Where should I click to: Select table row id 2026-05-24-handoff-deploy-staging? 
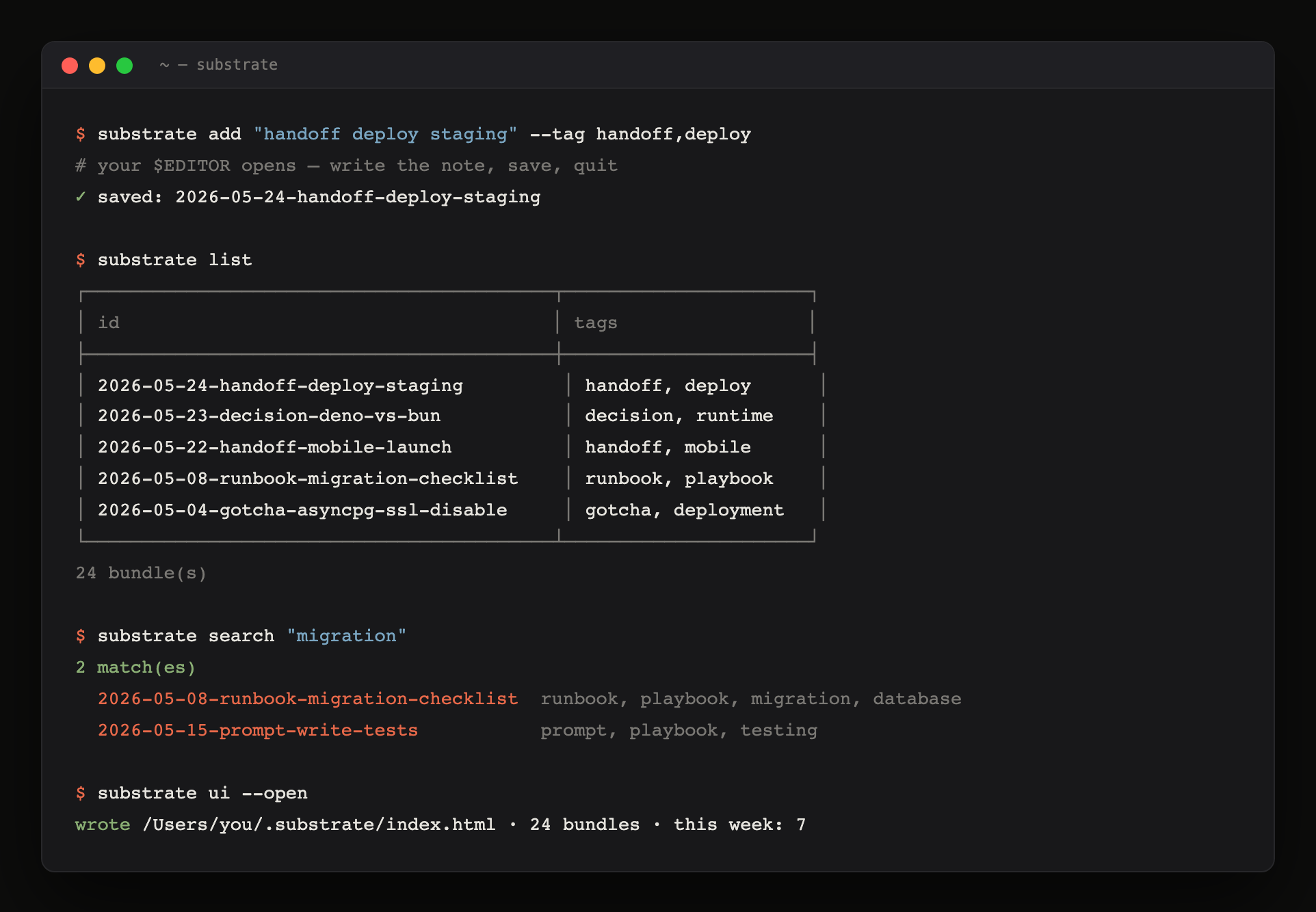coord(280,386)
